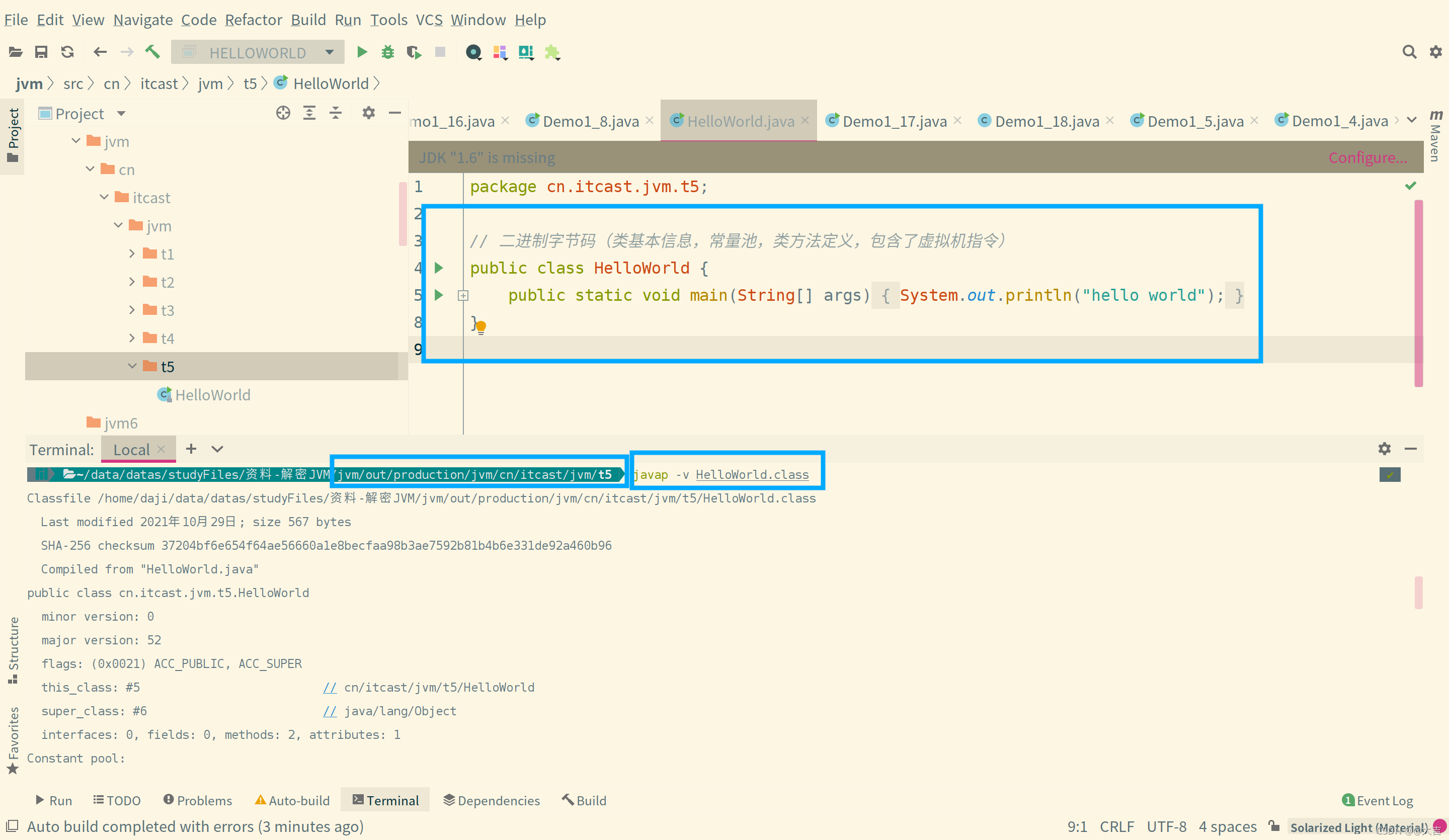The image size is (1449, 840).
Task: Start debugging with the bug icon
Action: [388, 52]
